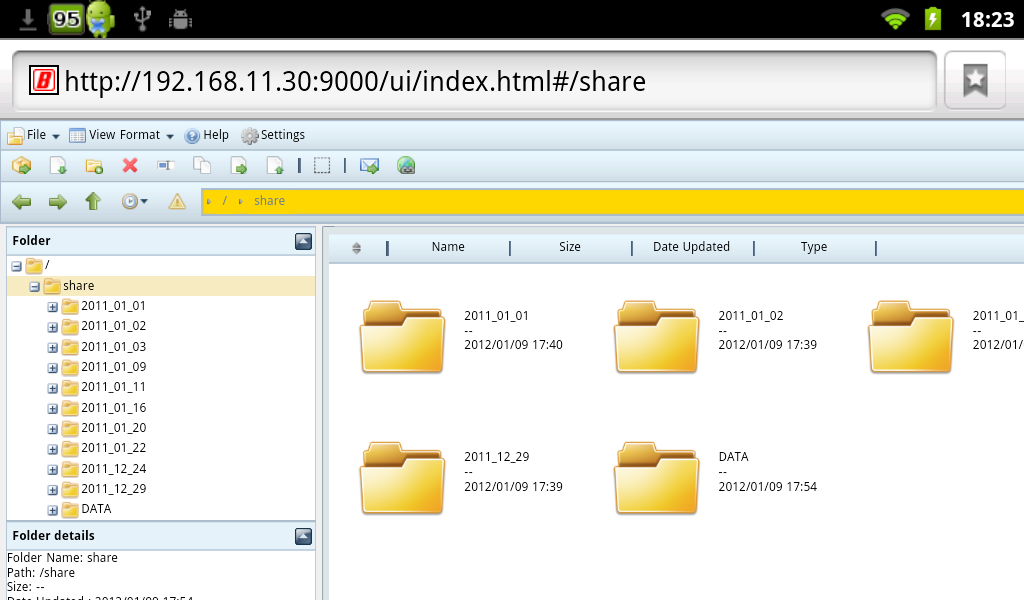Click the rename icon
Screen dimensions: 1024x600
pos(166,166)
